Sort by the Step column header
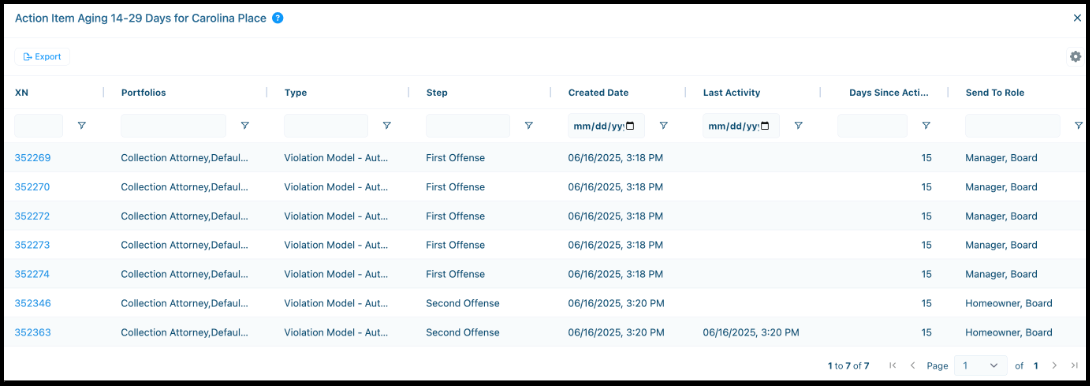The width and height of the screenshot is (1090, 386). (437, 93)
